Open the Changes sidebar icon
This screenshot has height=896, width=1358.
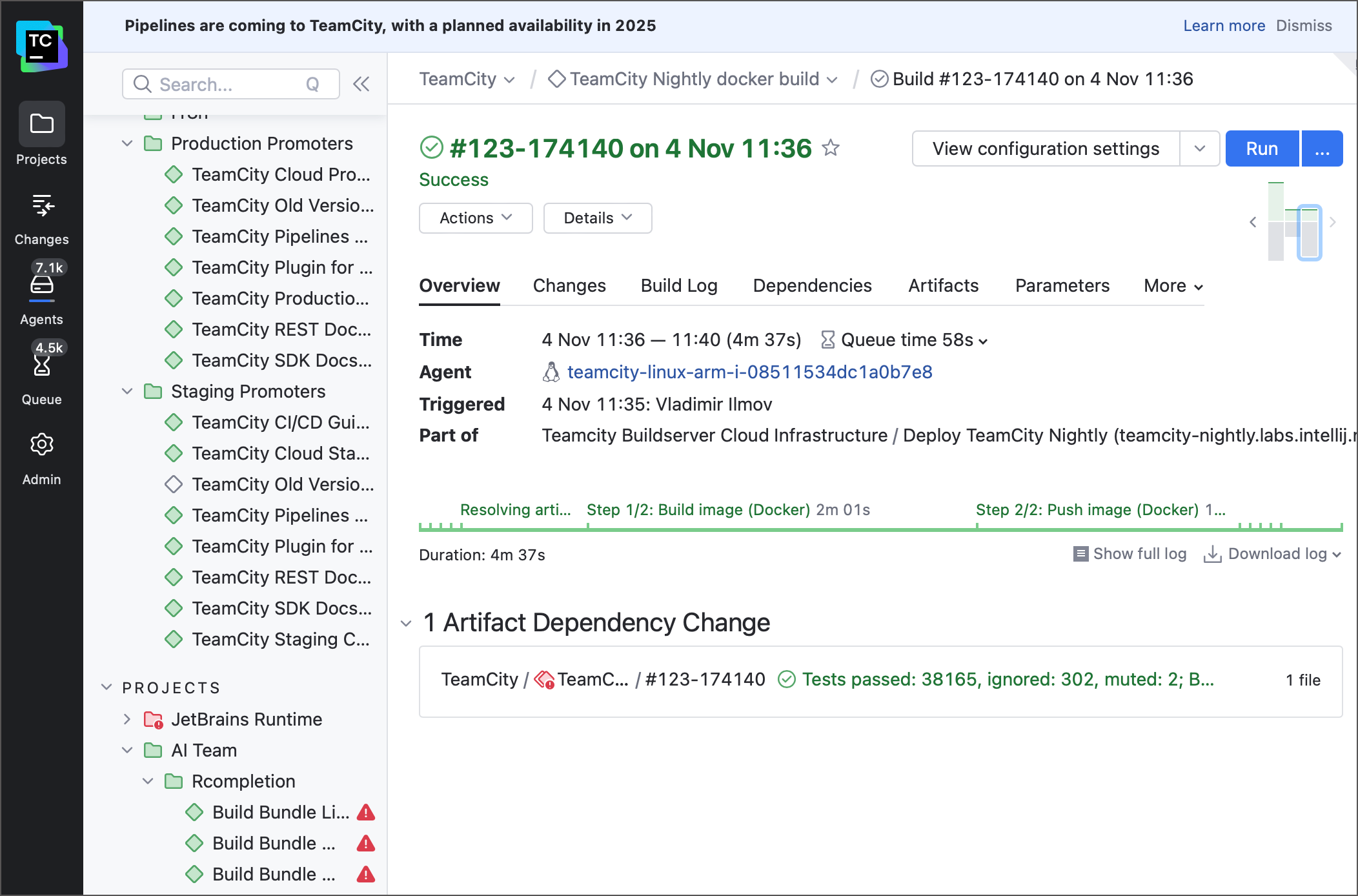pyautogui.click(x=42, y=206)
